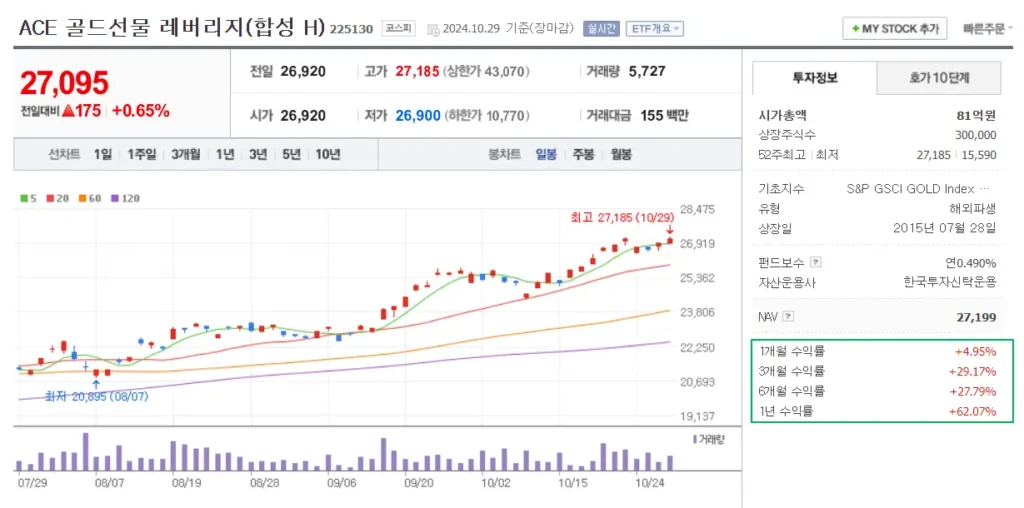1024x508 pixels.
Task: Switch candle chart to 주봉 weekly view
Action: tap(583, 154)
